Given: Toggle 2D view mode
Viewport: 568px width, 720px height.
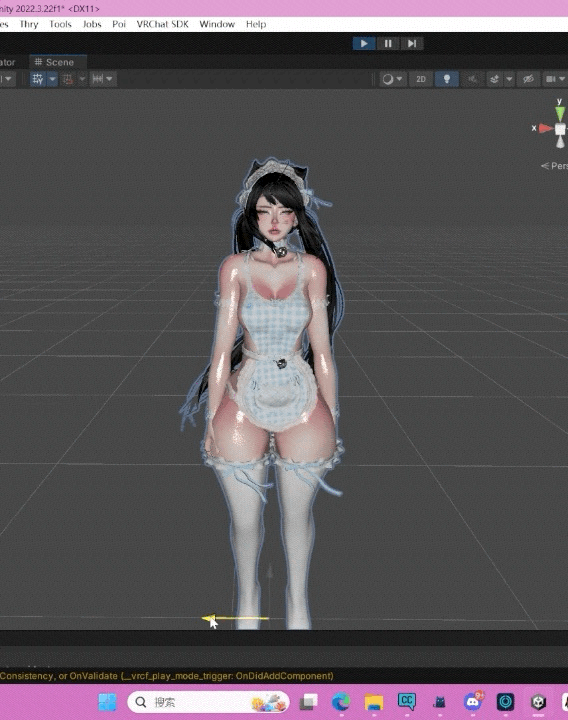Looking at the screenshot, I should [421, 79].
